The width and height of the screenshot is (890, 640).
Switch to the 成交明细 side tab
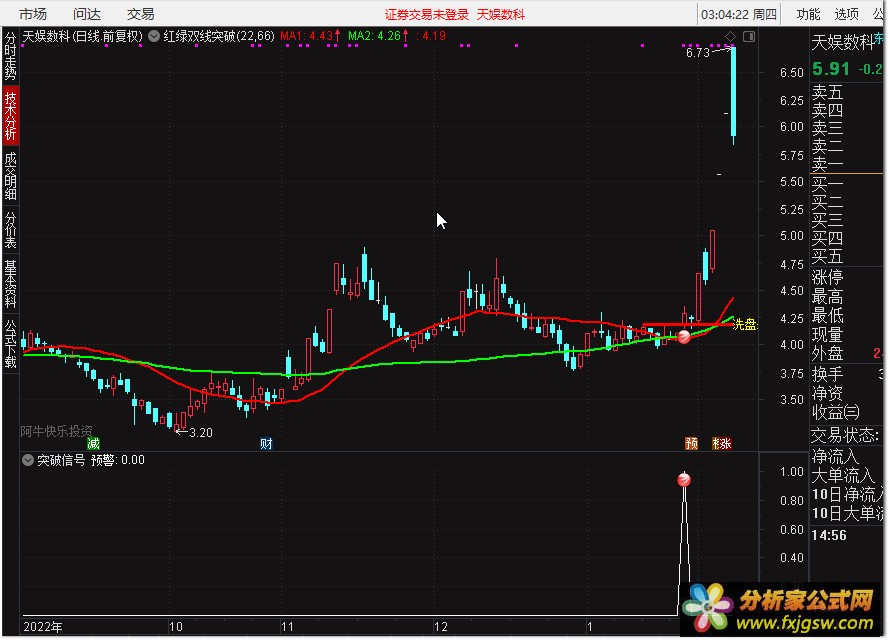[11, 176]
